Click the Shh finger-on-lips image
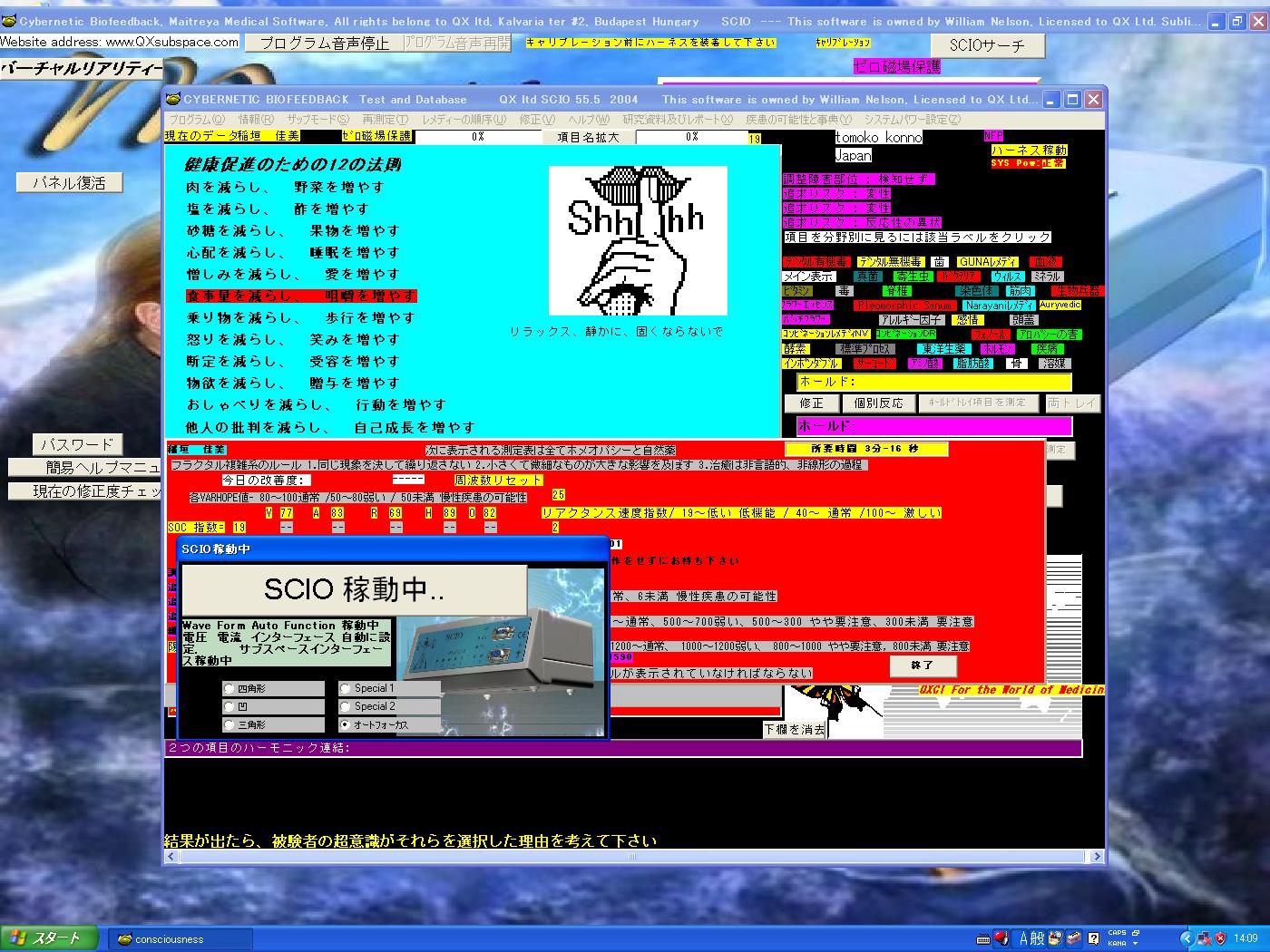The height and width of the screenshot is (952, 1270). click(x=638, y=240)
